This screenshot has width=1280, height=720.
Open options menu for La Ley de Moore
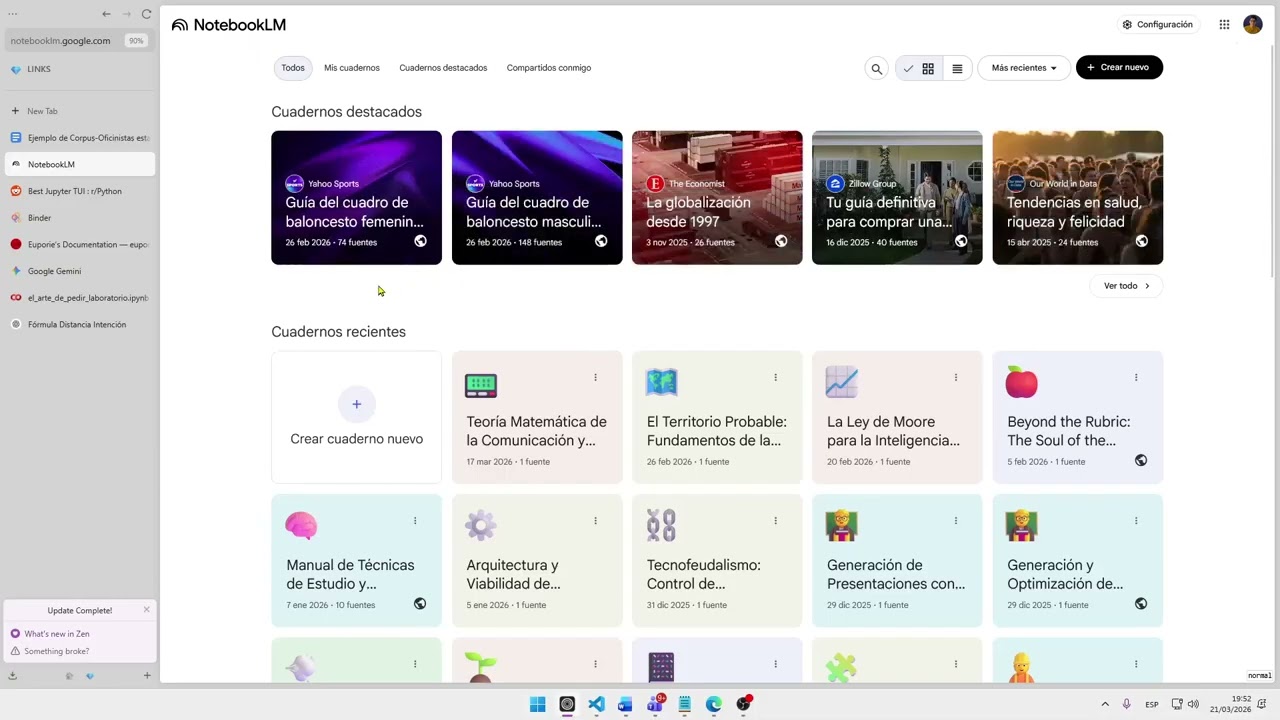(x=956, y=377)
